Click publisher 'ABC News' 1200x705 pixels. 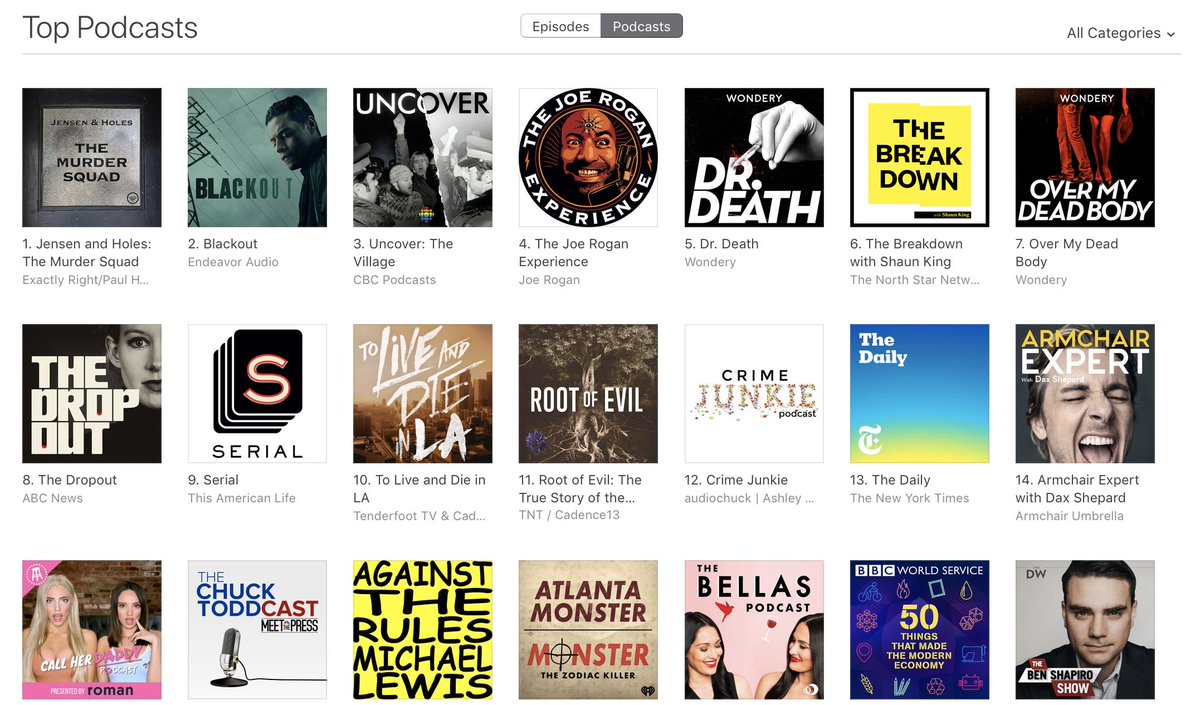tap(53, 498)
